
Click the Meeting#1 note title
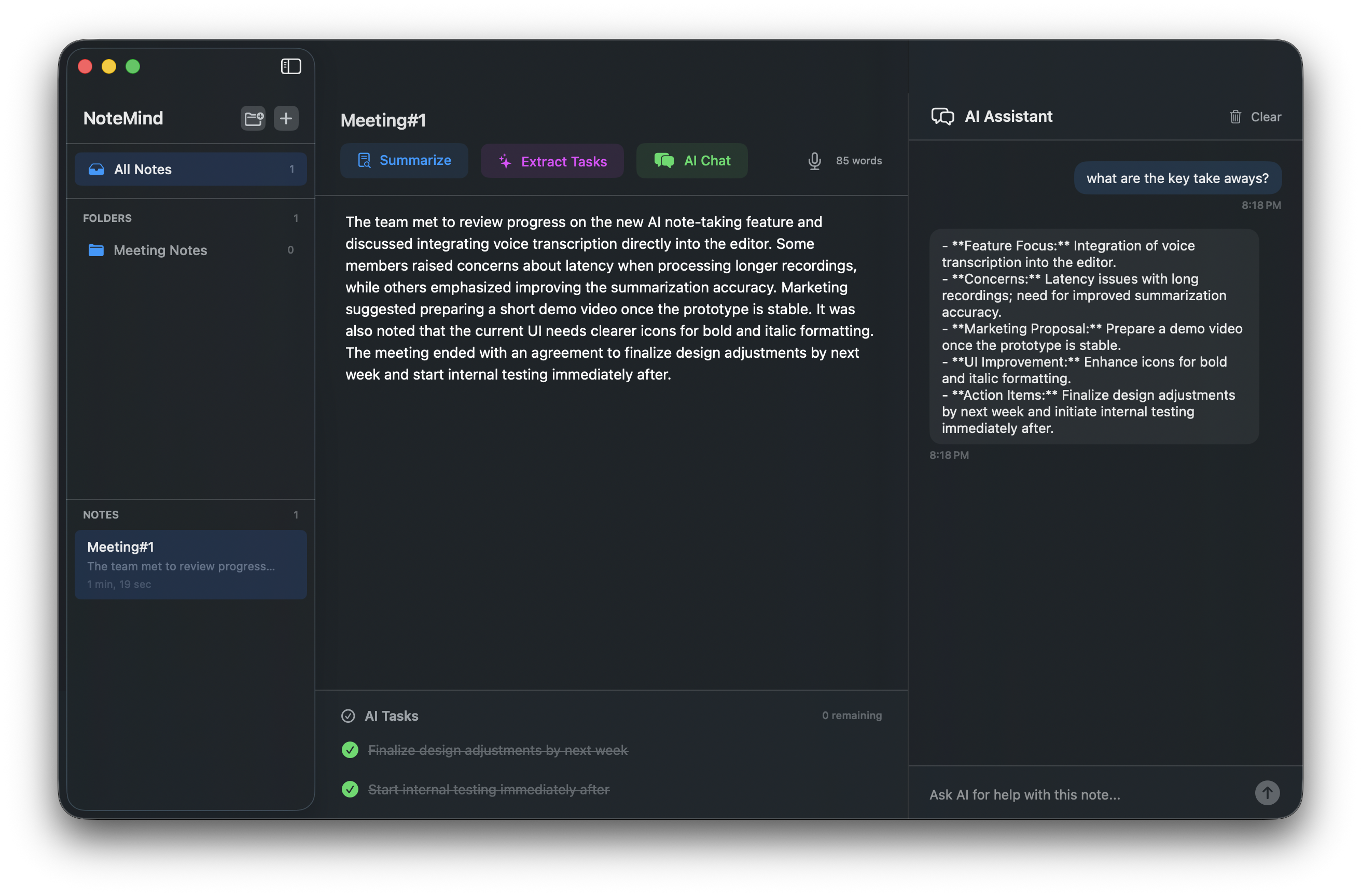point(383,121)
